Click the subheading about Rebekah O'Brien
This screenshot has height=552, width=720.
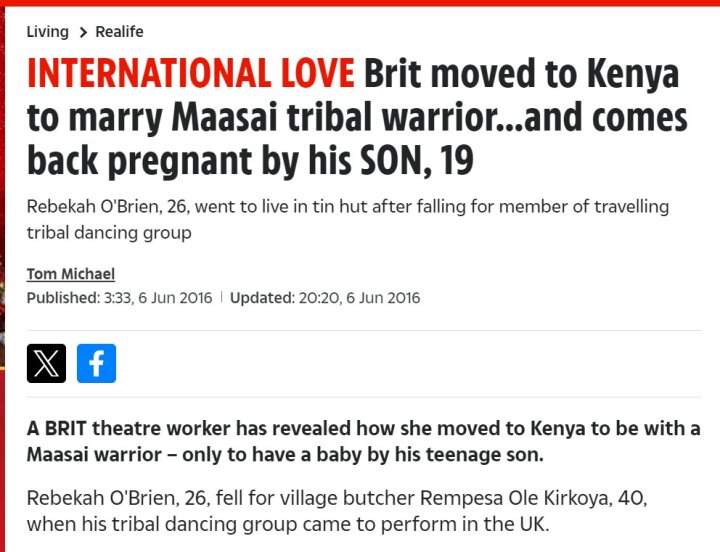point(348,220)
